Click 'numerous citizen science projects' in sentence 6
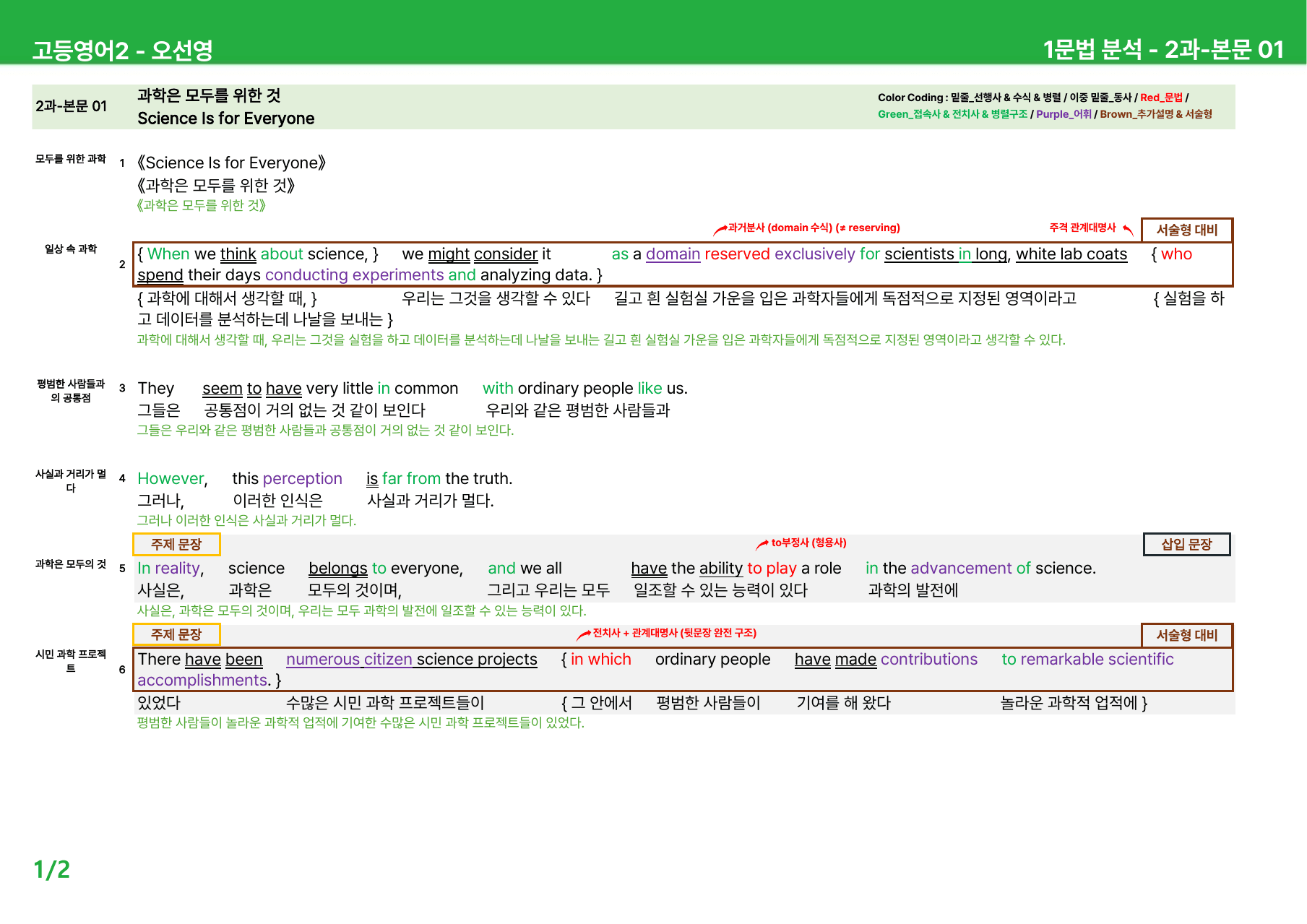 [x=412, y=660]
